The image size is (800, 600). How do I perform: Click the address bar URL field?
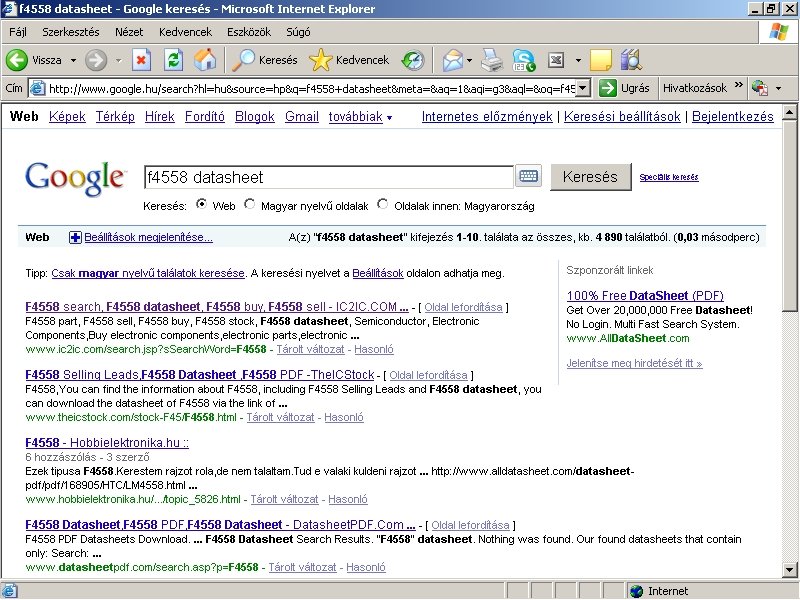311,89
